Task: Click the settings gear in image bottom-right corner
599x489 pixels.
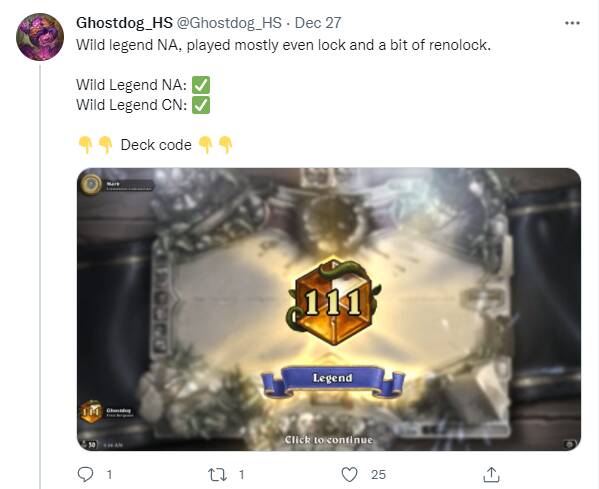Action: point(570,444)
